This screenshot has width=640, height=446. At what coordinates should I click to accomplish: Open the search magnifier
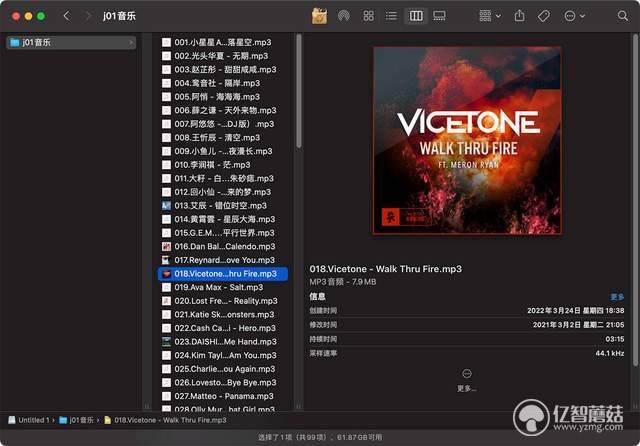click(x=622, y=16)
